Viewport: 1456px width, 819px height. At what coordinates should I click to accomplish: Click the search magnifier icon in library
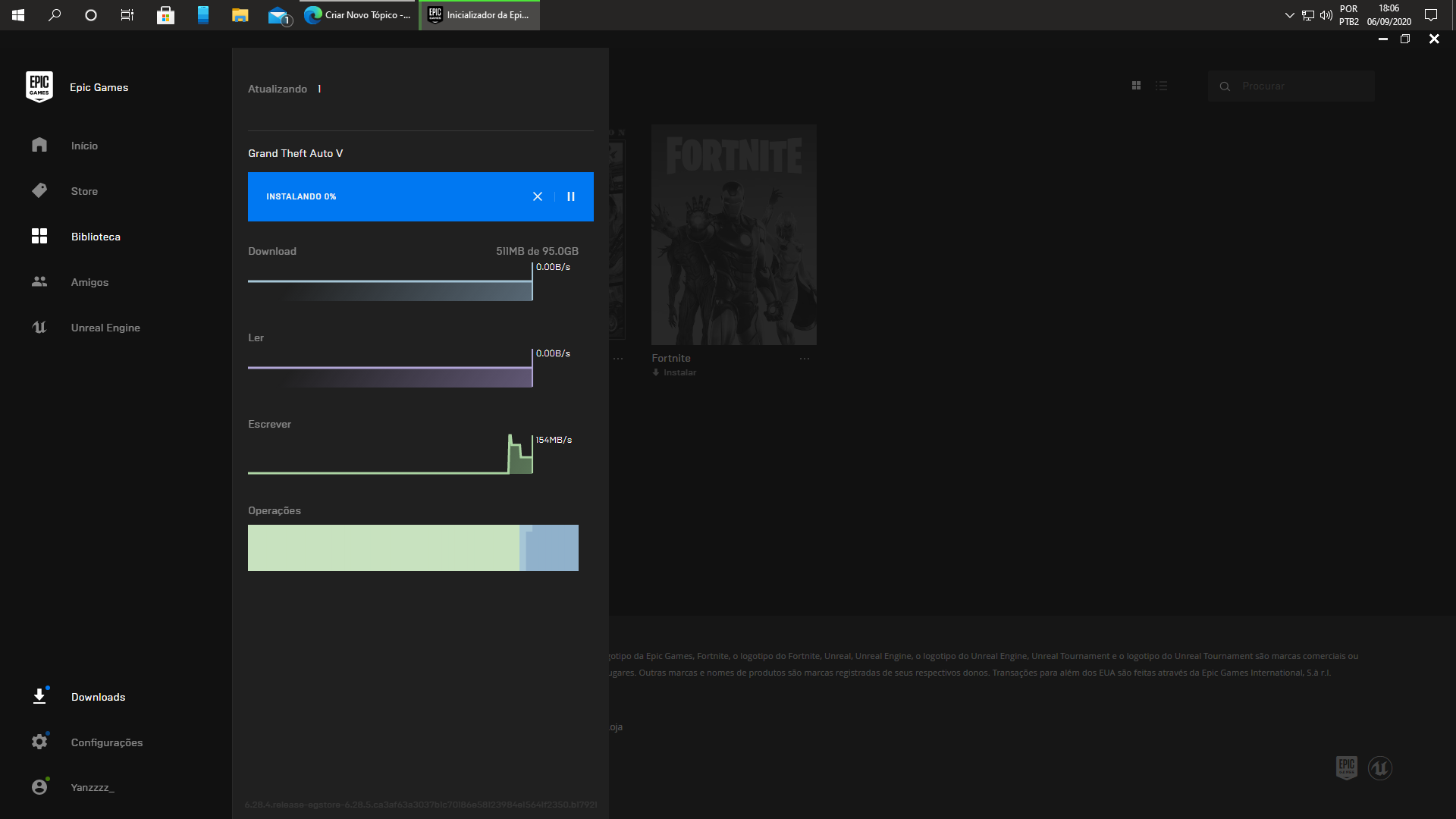click(x=1225, y=86)
